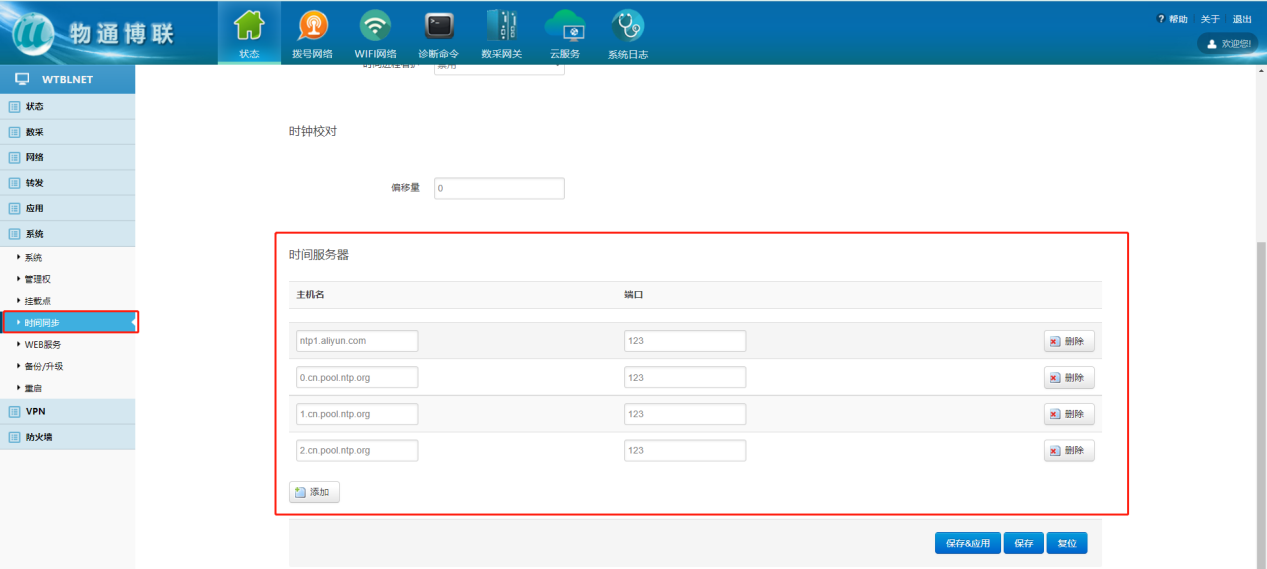Expand the VPN sidebar section

(35, 411)
